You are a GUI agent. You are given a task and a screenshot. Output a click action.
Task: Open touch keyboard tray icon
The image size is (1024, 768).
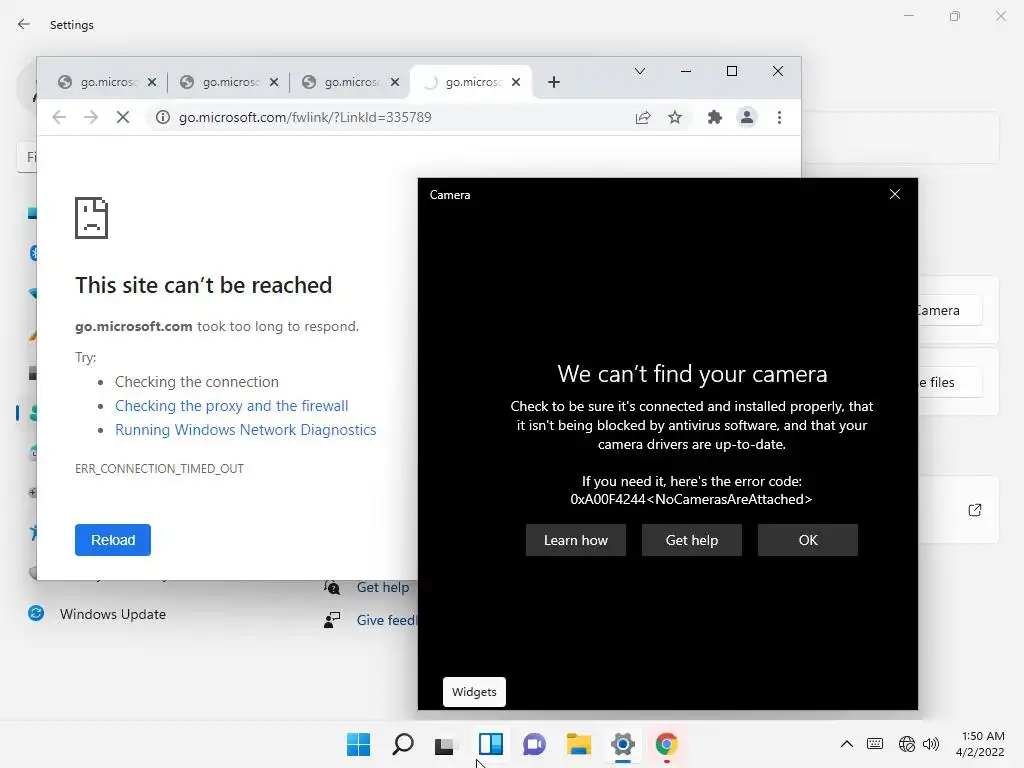pos(875,744)
